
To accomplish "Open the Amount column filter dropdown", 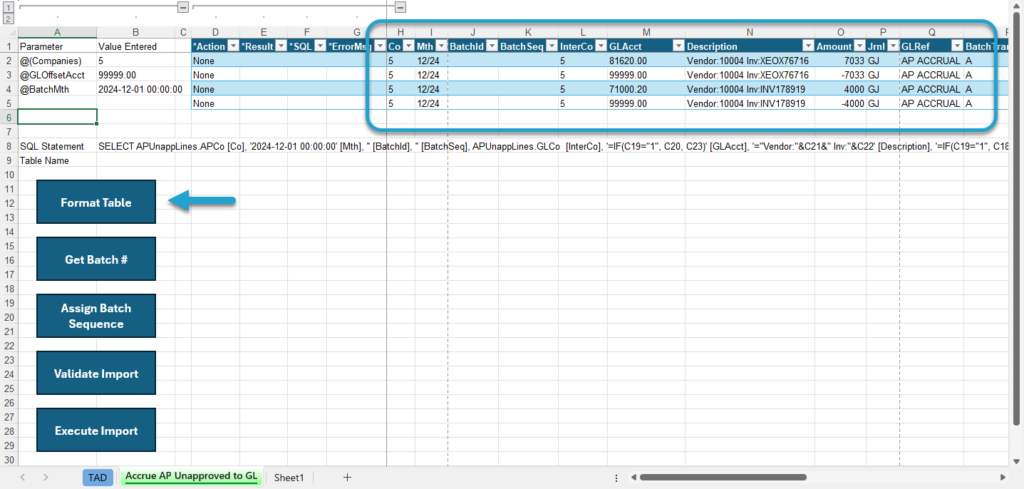I will point(859,46).
